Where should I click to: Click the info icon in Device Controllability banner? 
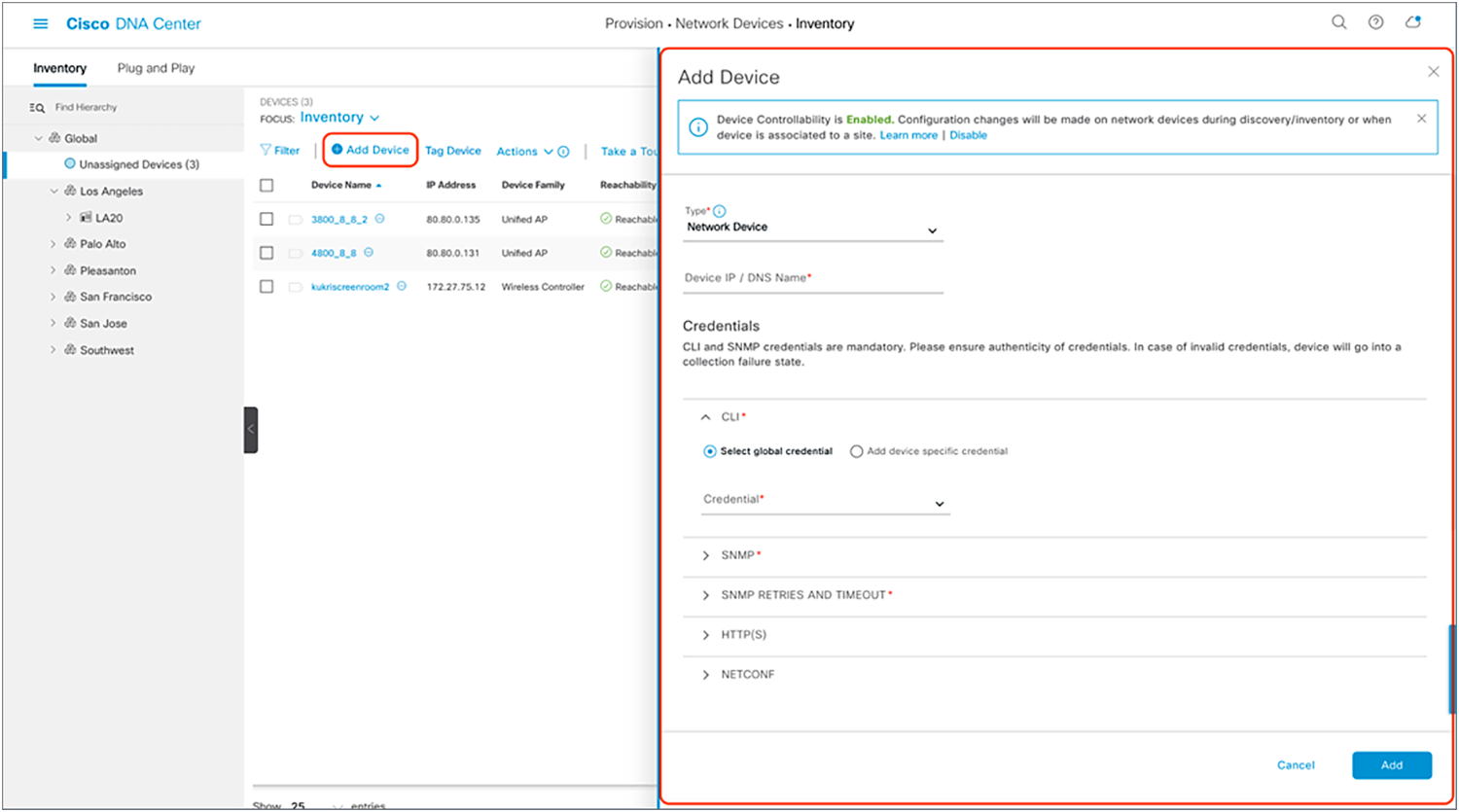697,127
